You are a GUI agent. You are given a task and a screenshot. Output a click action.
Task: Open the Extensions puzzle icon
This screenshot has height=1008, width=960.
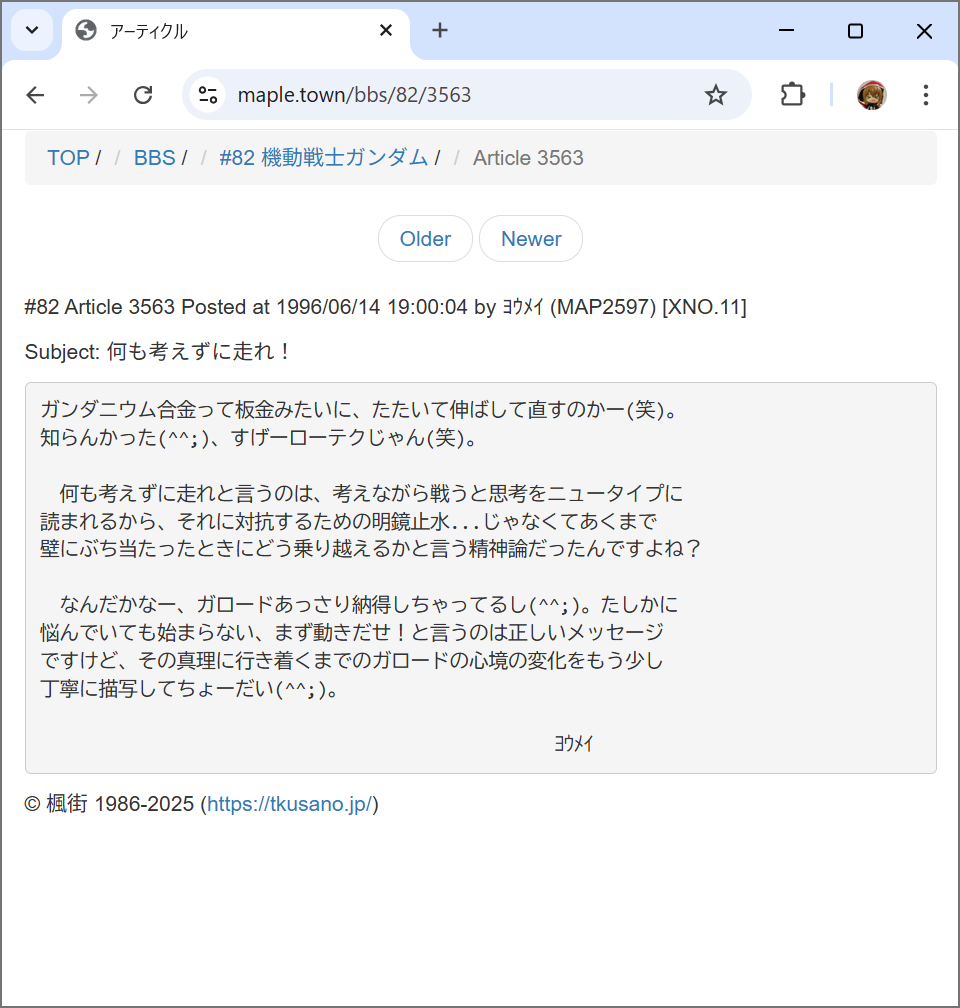(792, 95)
